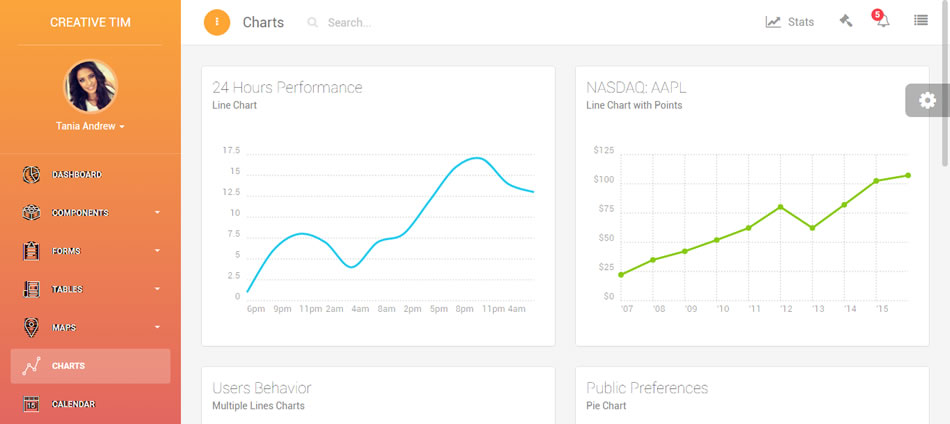The image size is (950, 424).
Task: Open the notifications bell icon
Action: [x=882, y=22]
